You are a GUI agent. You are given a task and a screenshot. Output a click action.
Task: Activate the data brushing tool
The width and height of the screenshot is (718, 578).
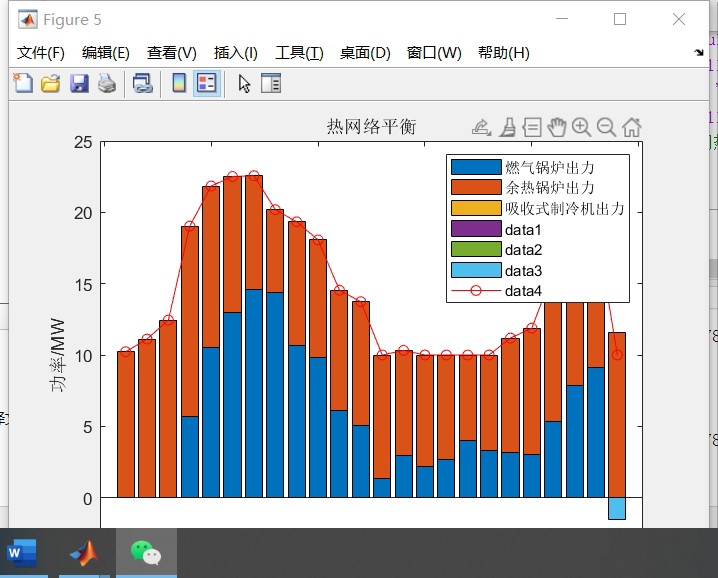coord(507,127)
